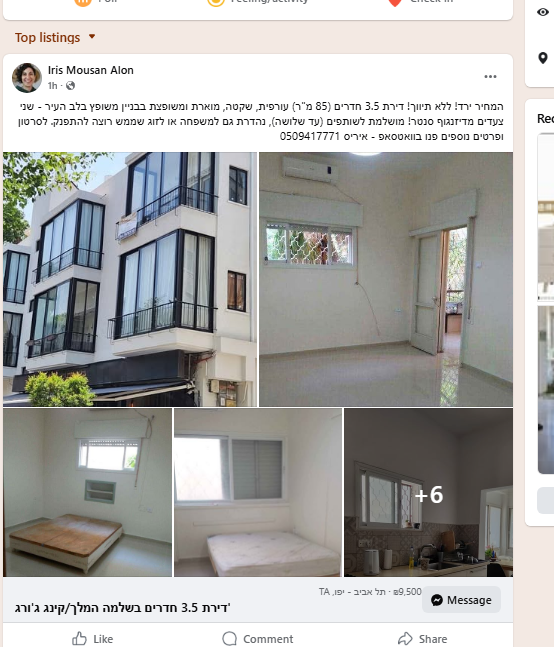This screenshot has height=647, width=554.
Task: Open the empty room with air conditioner photo
Action: pos(386,279)
